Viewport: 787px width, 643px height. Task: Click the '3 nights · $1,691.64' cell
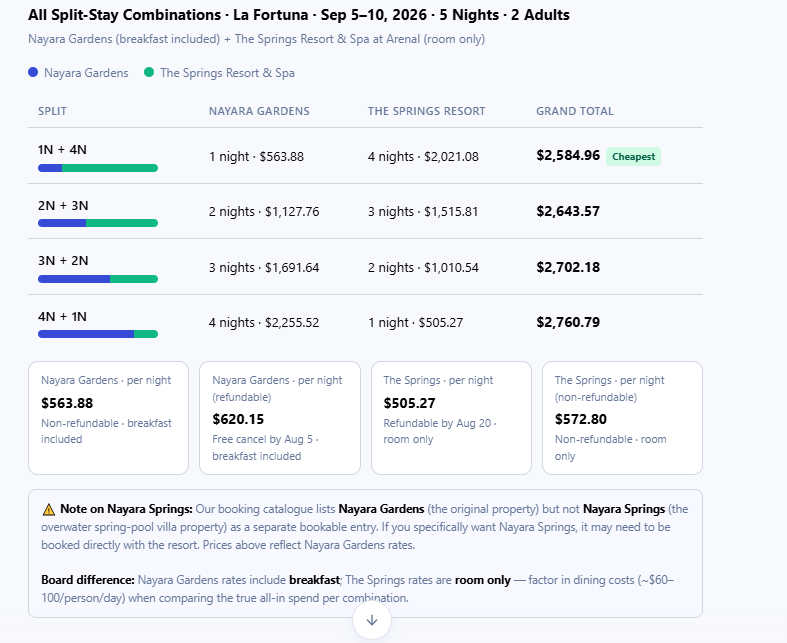(x=264, y=268)
